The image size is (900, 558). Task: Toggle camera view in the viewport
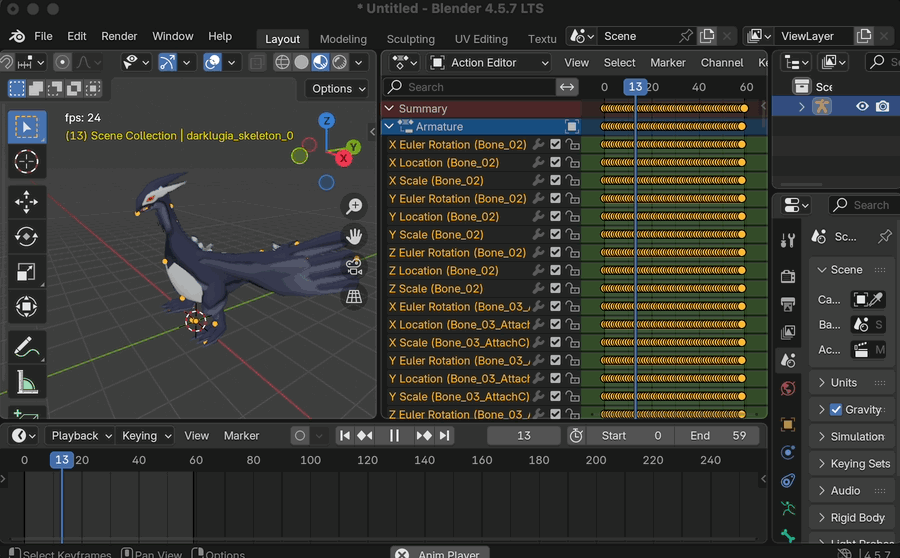(354, 266)
